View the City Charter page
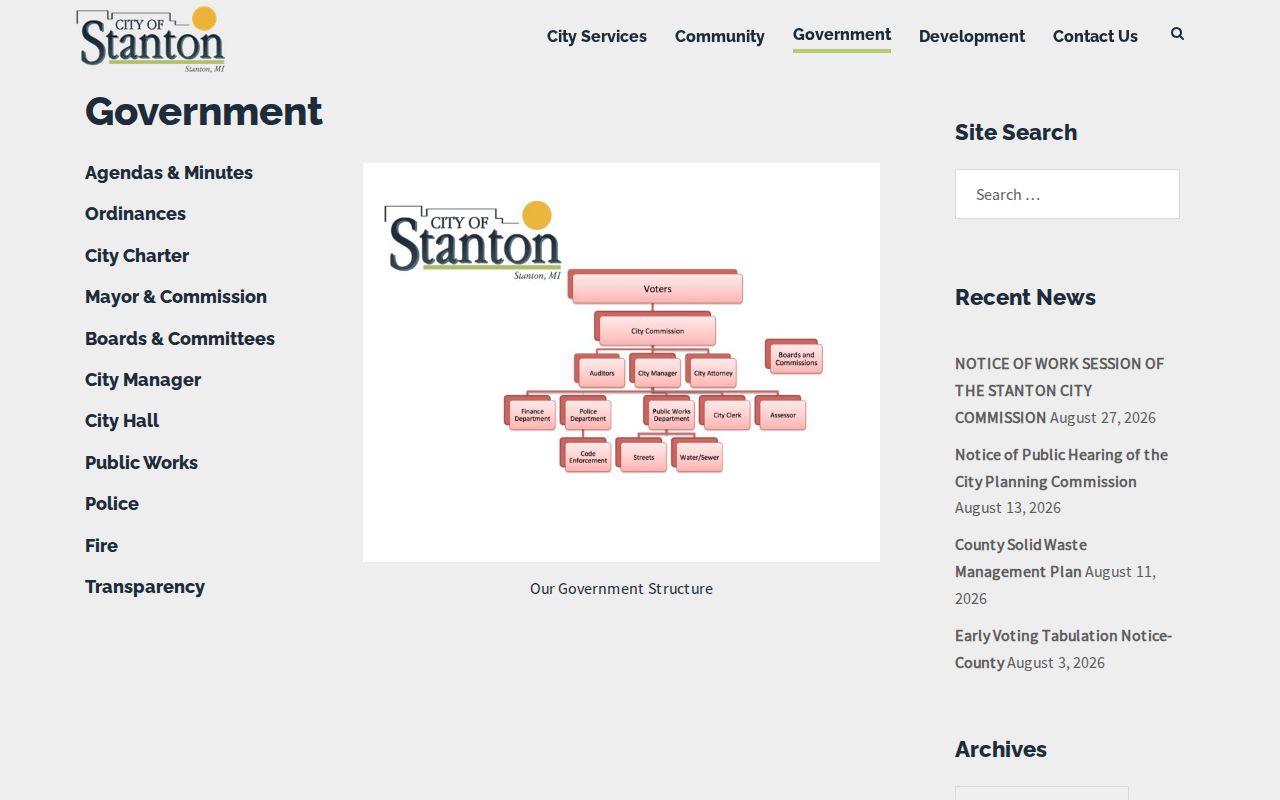This screenshot has width=1280, height=800. (x=137, y=255)
